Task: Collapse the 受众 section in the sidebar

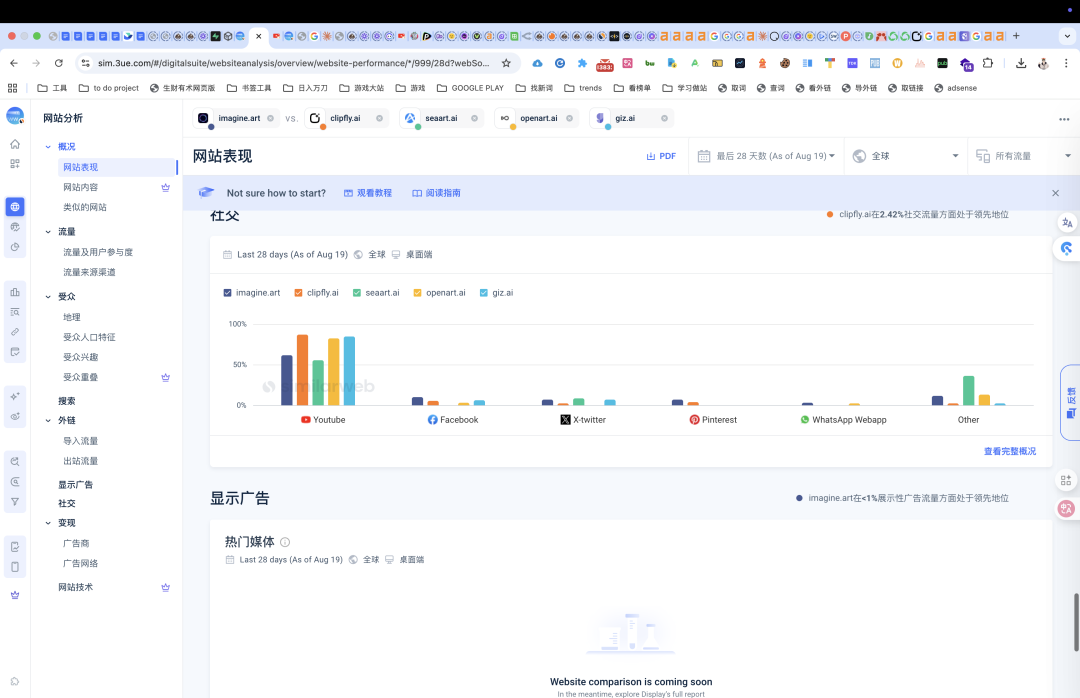Action: [48, 297]
